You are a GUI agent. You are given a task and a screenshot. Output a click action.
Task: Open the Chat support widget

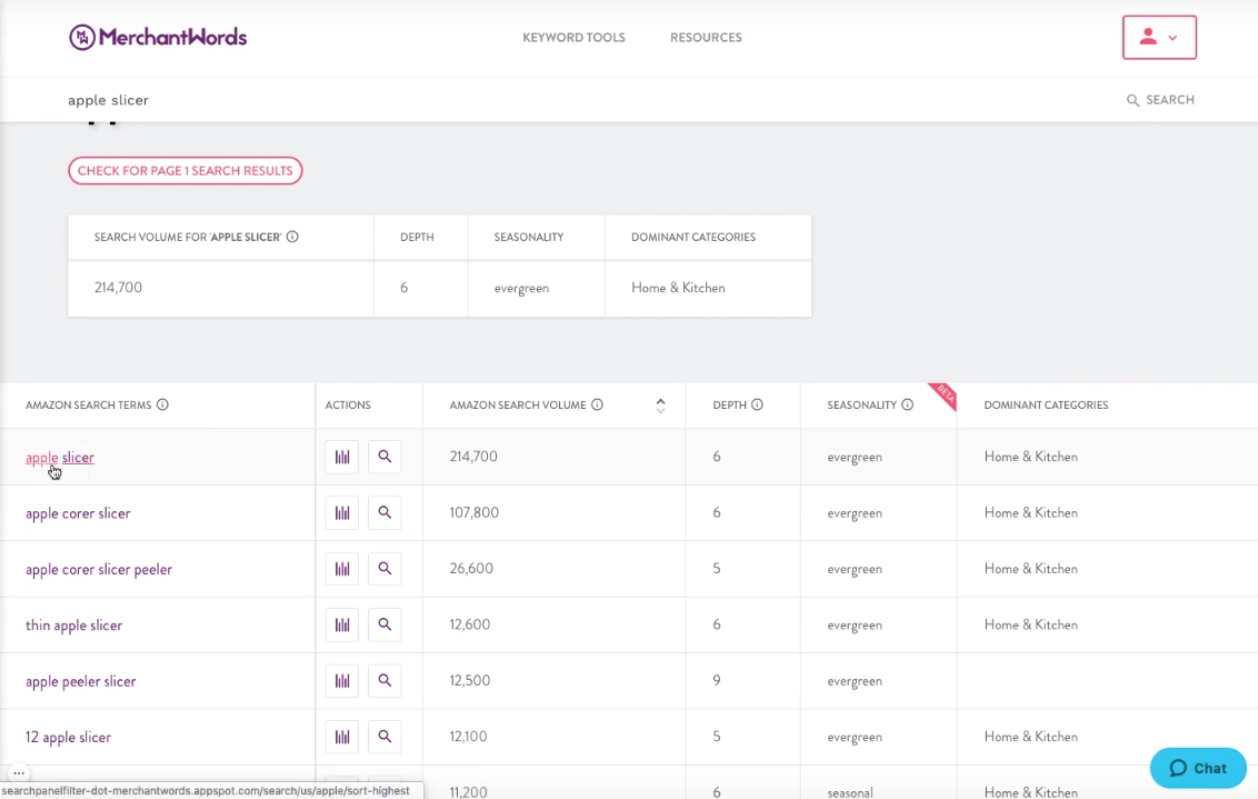click(1198, 768)
